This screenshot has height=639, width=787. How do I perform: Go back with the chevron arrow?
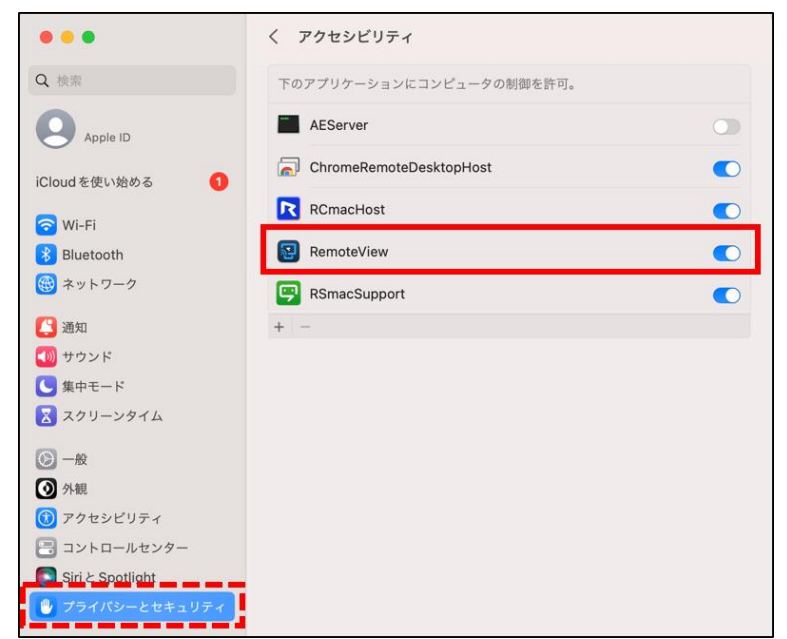click(x=274, y=37)
